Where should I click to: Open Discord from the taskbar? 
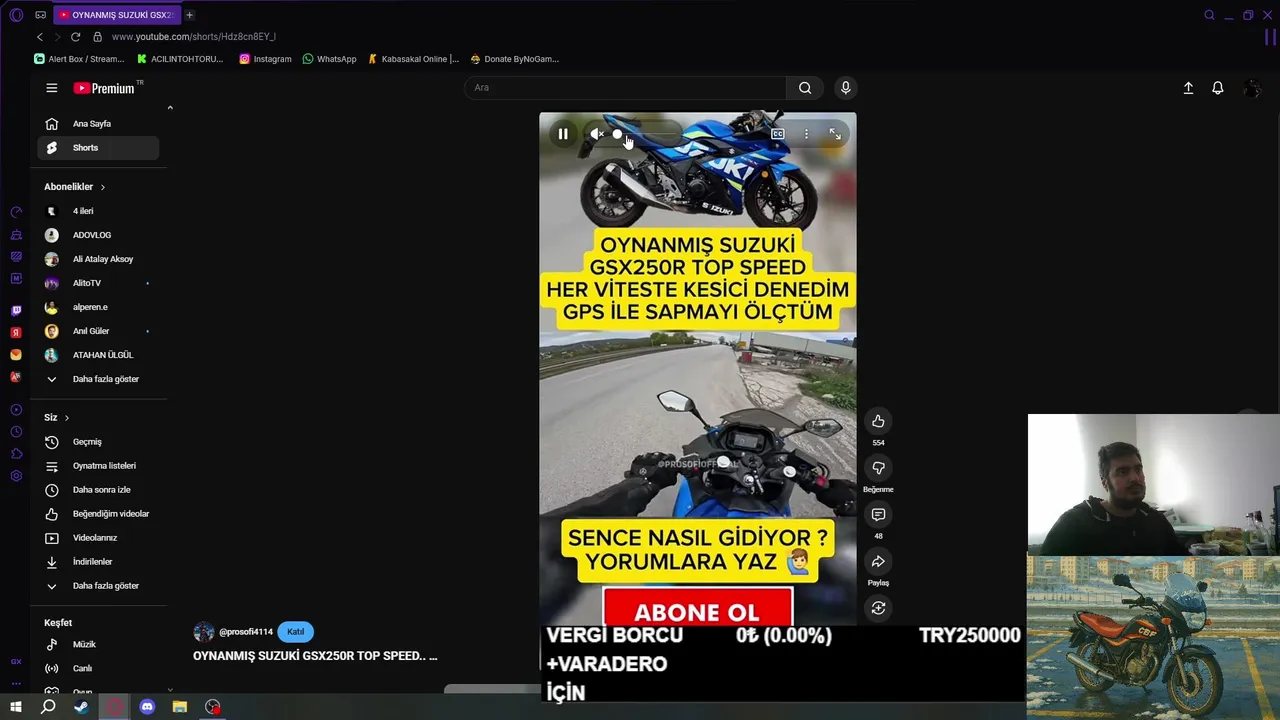point(147,707)
